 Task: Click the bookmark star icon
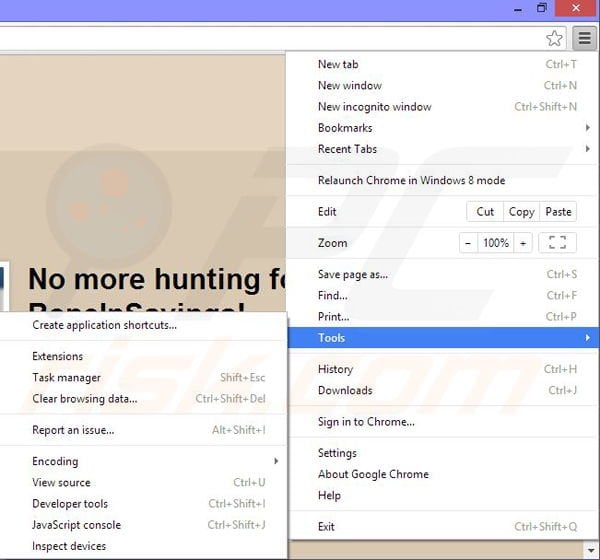(x=554, y=38)
